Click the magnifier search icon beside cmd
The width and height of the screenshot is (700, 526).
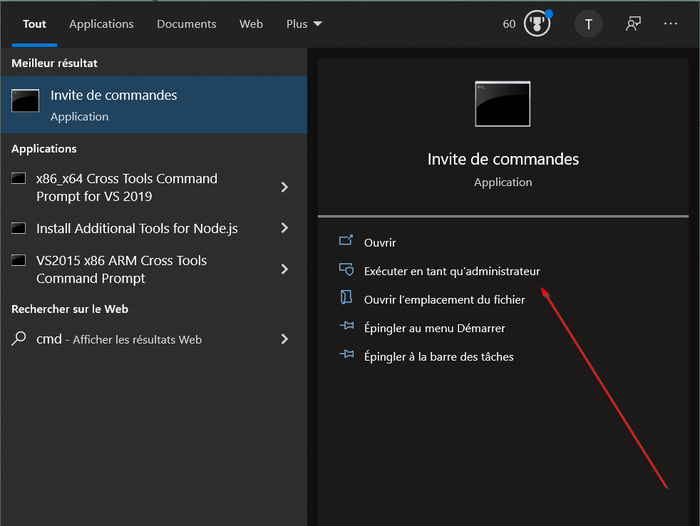click(19, 338)
